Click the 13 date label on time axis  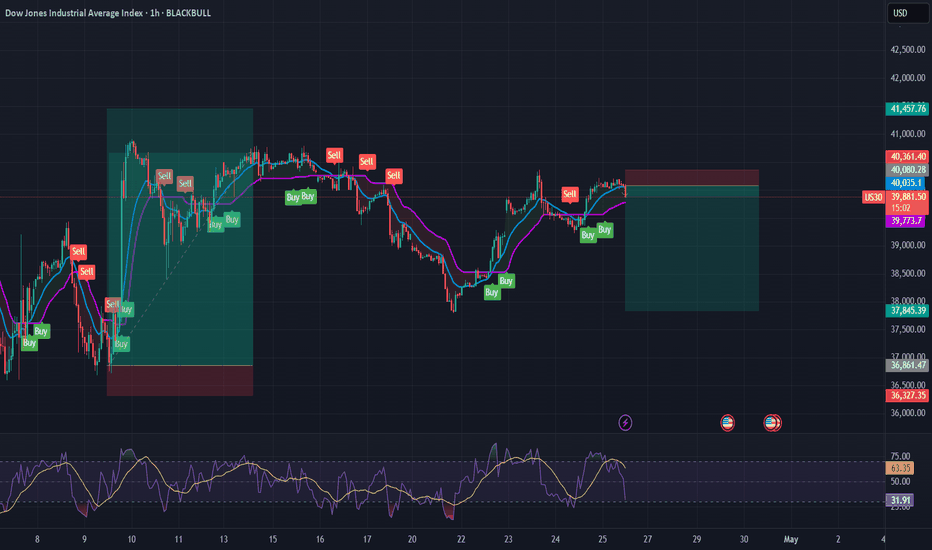tap(223, 539)
